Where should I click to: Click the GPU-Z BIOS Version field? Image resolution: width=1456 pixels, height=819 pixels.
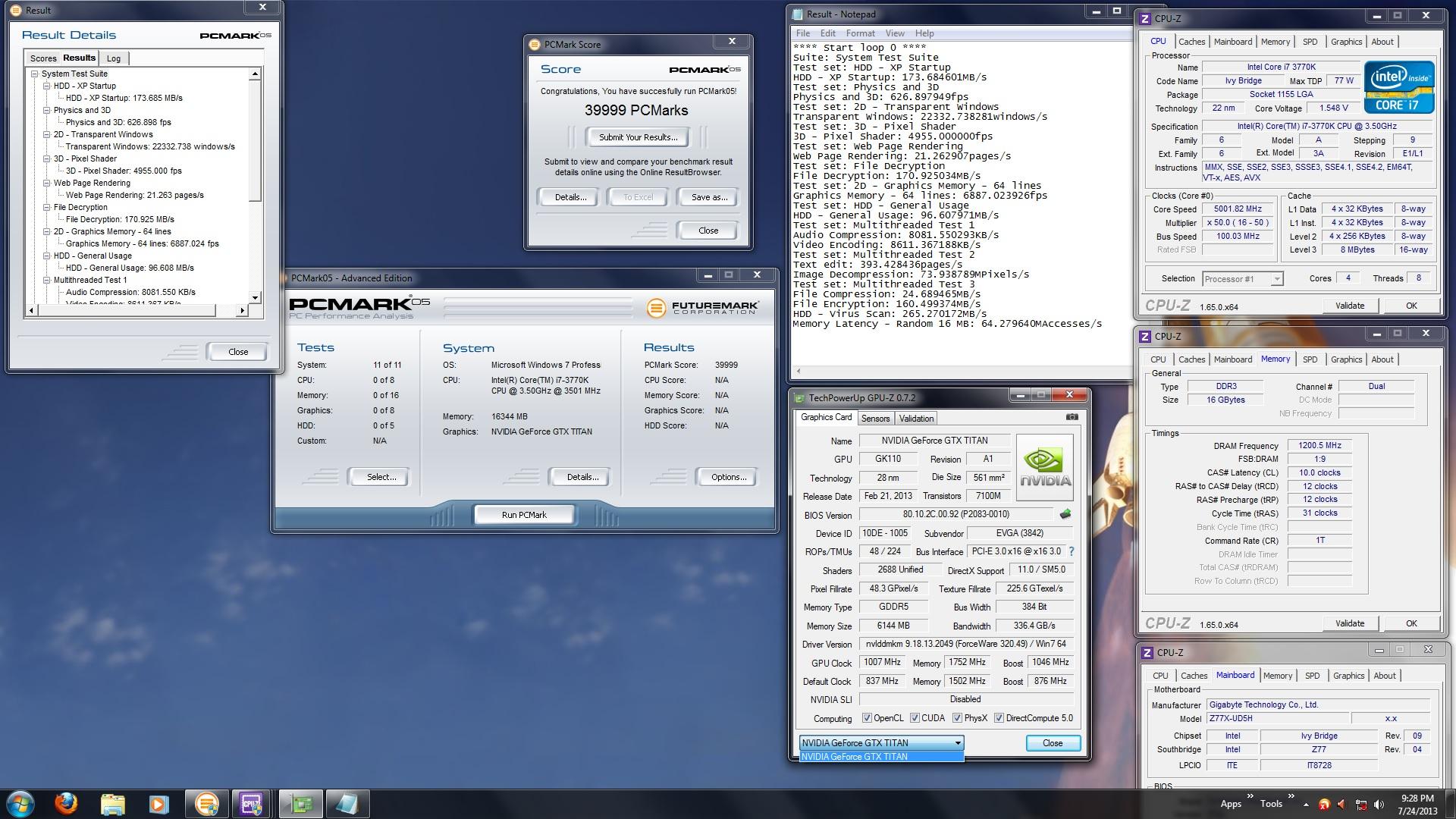pyautogui.click(x=955, y=514)
